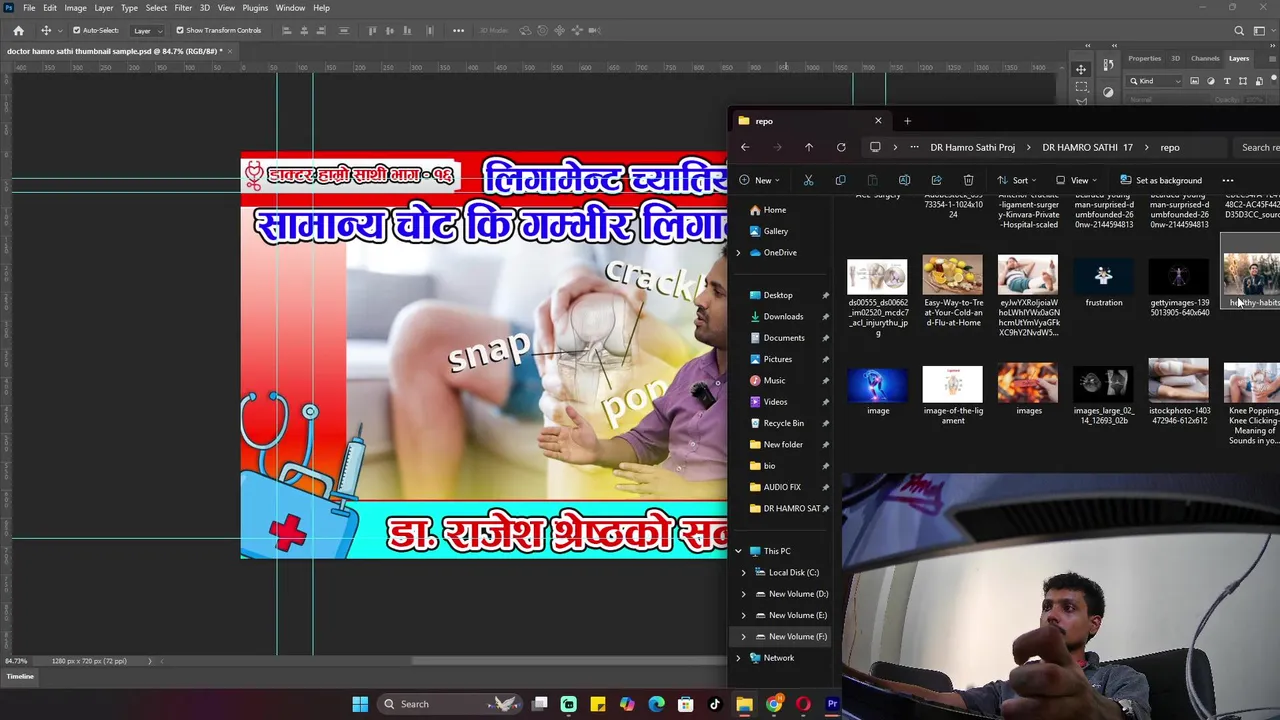This screenshot has width=1280, height=720.
Task: Open the Timeline panel tab
Action: click(20, 677)
